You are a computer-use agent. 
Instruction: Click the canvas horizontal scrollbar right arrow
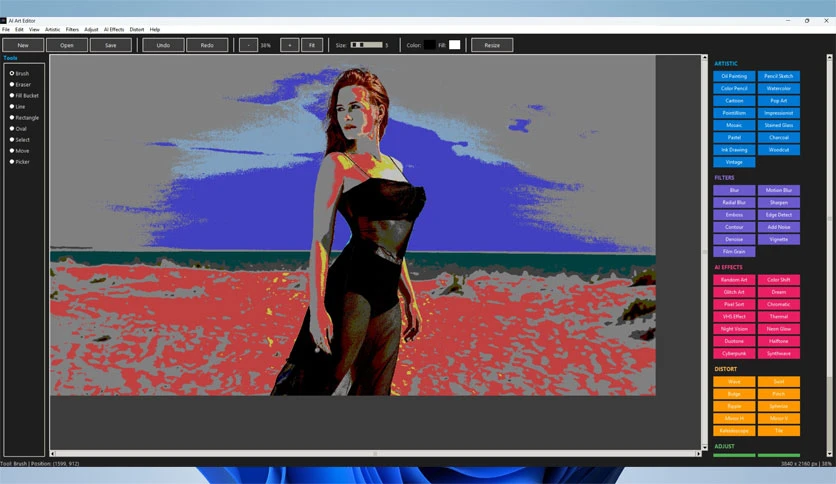tap(698, 454)
